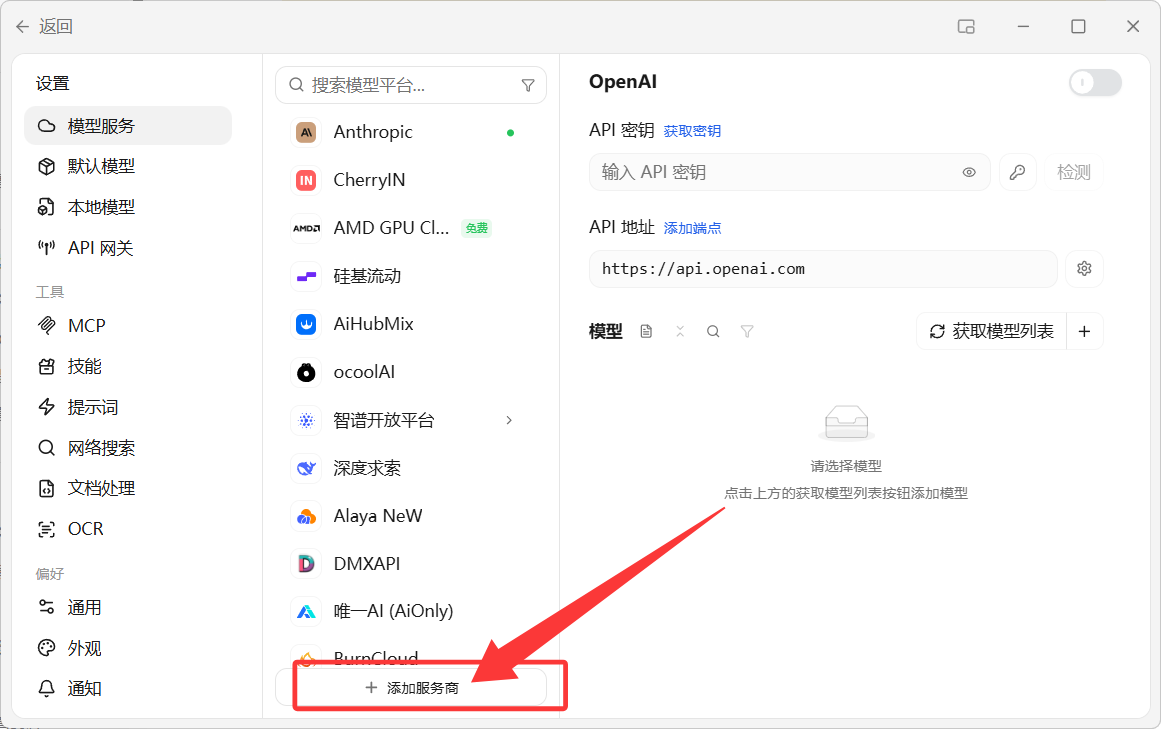Screen dimensions: 1161x729
Task: Go to OCR settings
Action: pos(128,529)
